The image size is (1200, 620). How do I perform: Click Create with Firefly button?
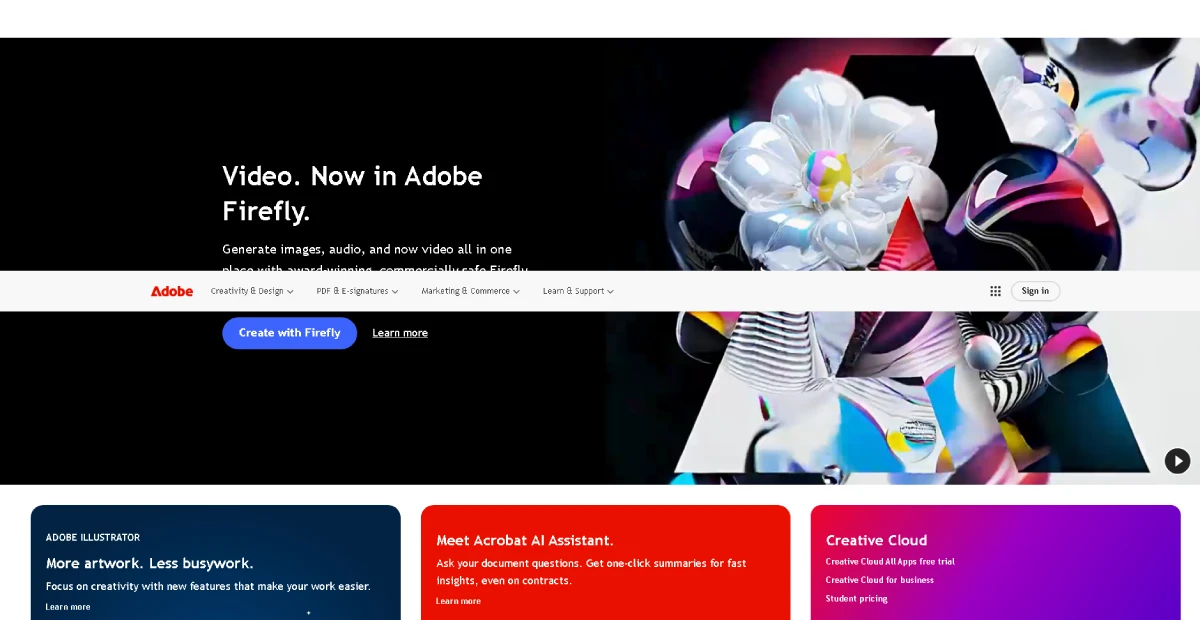[289, 333]
